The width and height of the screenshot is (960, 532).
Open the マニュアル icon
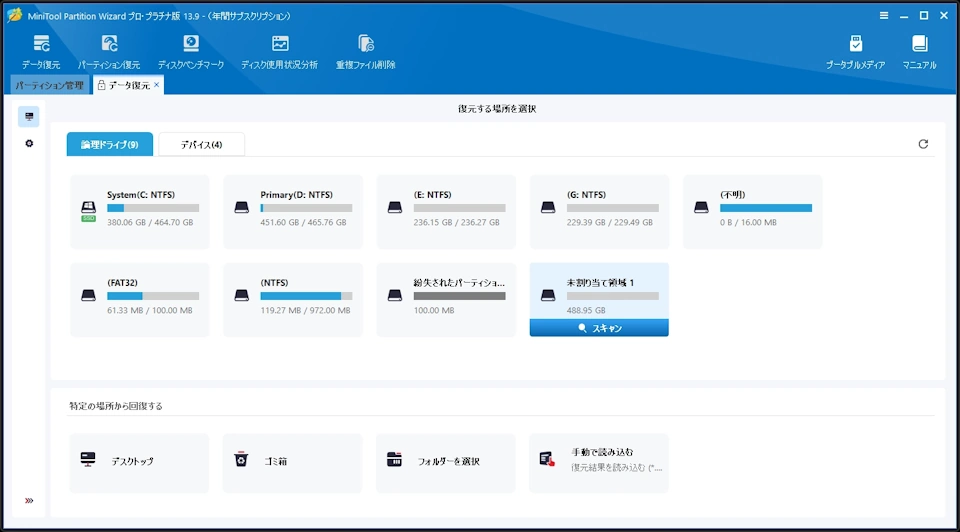click(919, 51)
